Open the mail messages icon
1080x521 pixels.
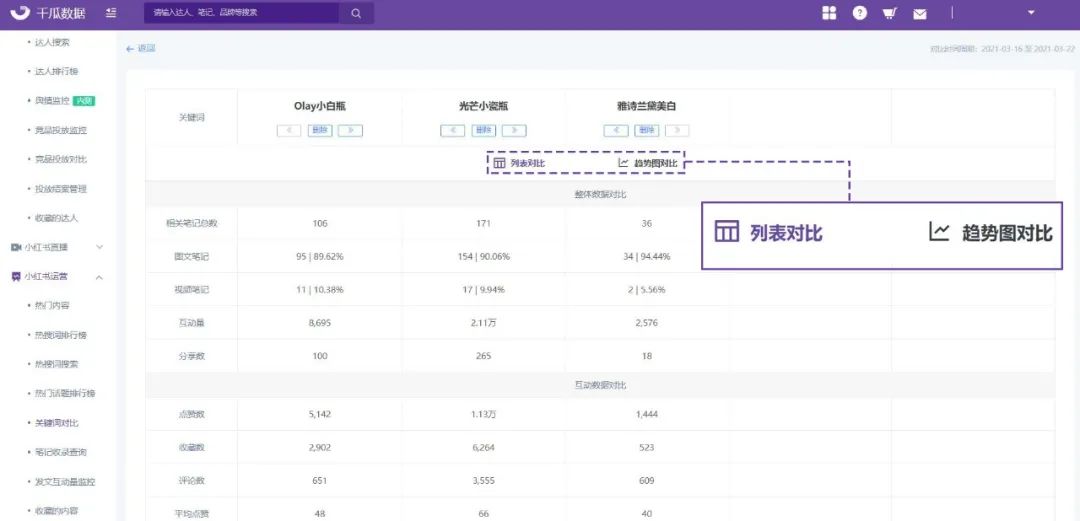[x=920, y=14]
